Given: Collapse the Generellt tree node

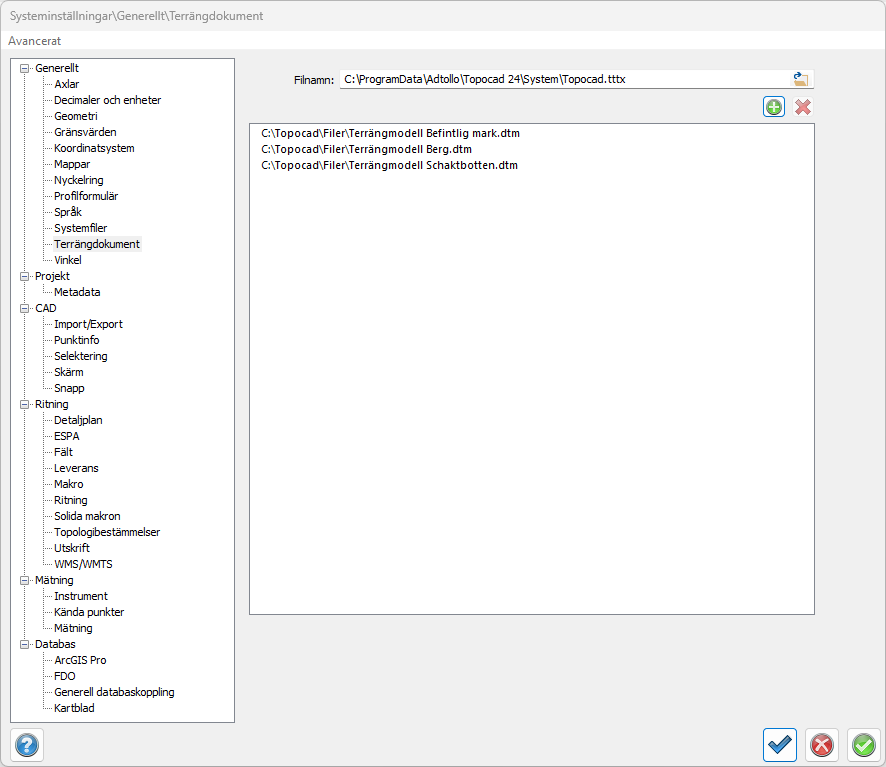Looking at the screenshot, I should click(25, 68).
